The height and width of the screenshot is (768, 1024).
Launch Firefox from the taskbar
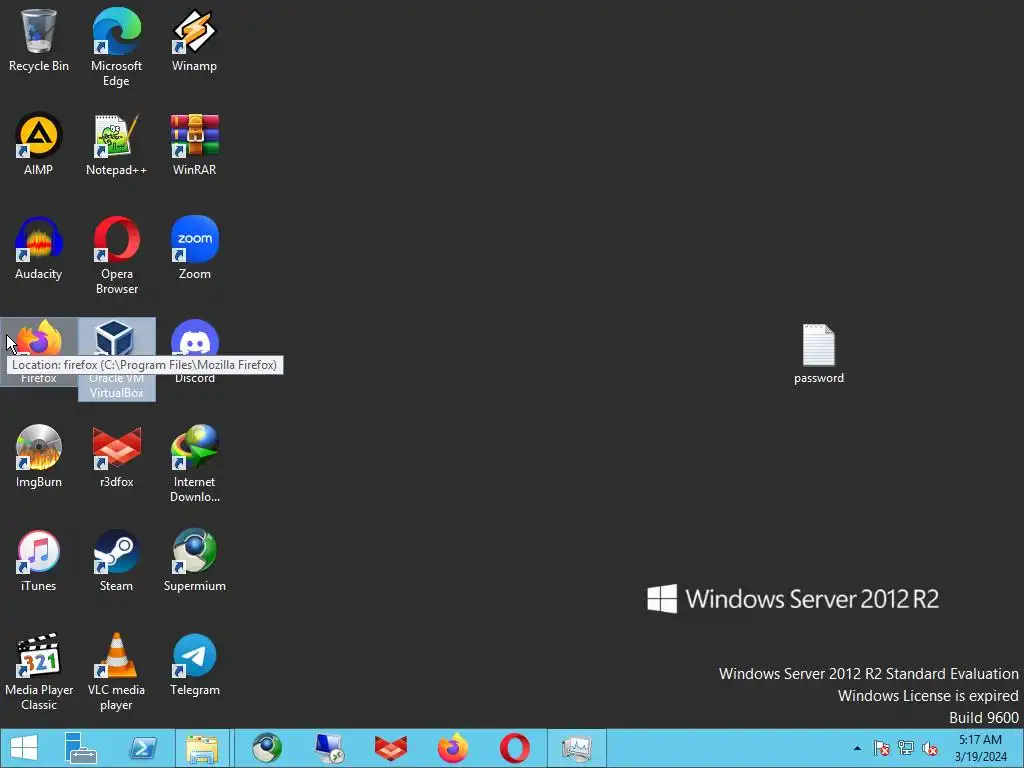[x=453, y=748]
